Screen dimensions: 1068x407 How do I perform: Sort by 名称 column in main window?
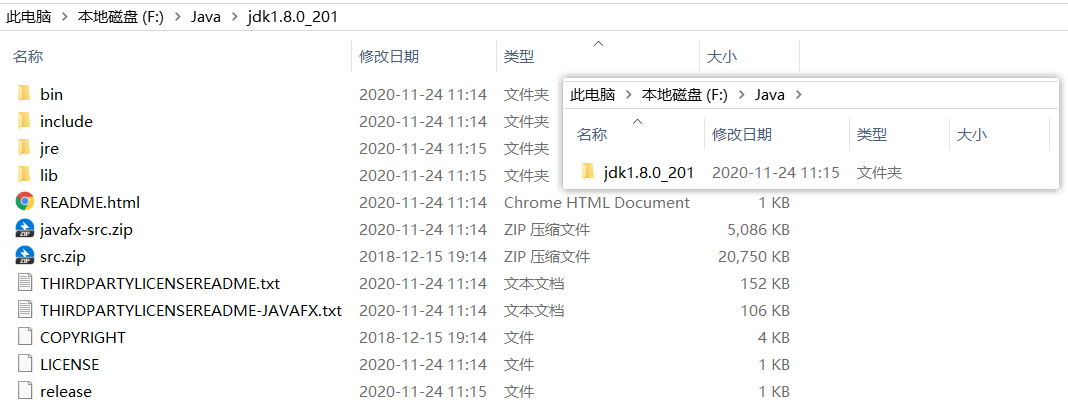28,56
